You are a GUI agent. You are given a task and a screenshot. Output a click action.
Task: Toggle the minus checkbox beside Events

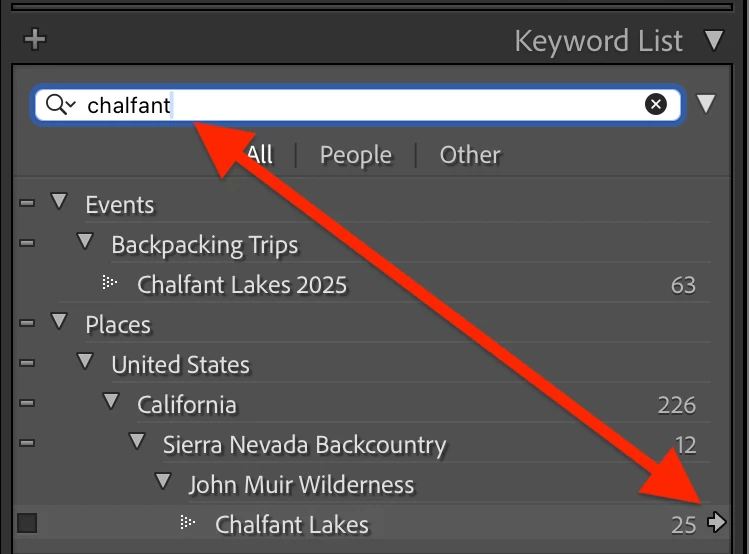(27, 203)
